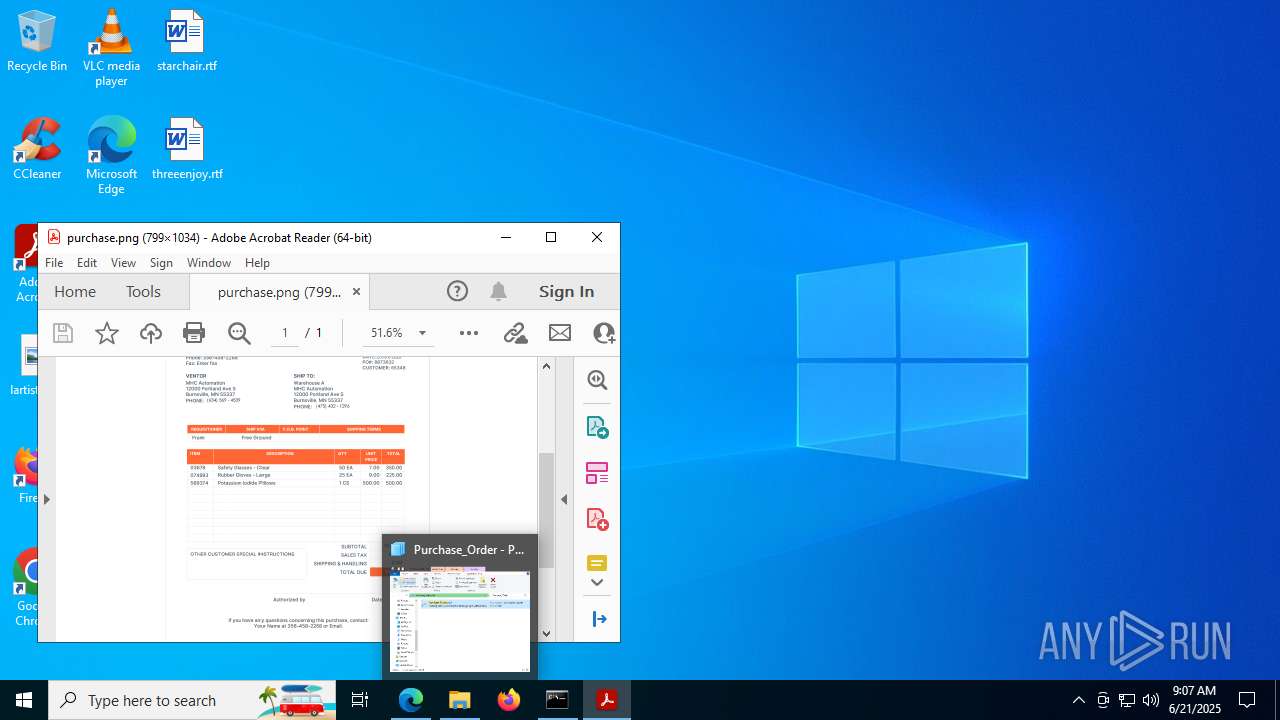The height and width of the screenshot is (720, 1280).
Task: Share a link to the file
Action: (x=515, y=333)
